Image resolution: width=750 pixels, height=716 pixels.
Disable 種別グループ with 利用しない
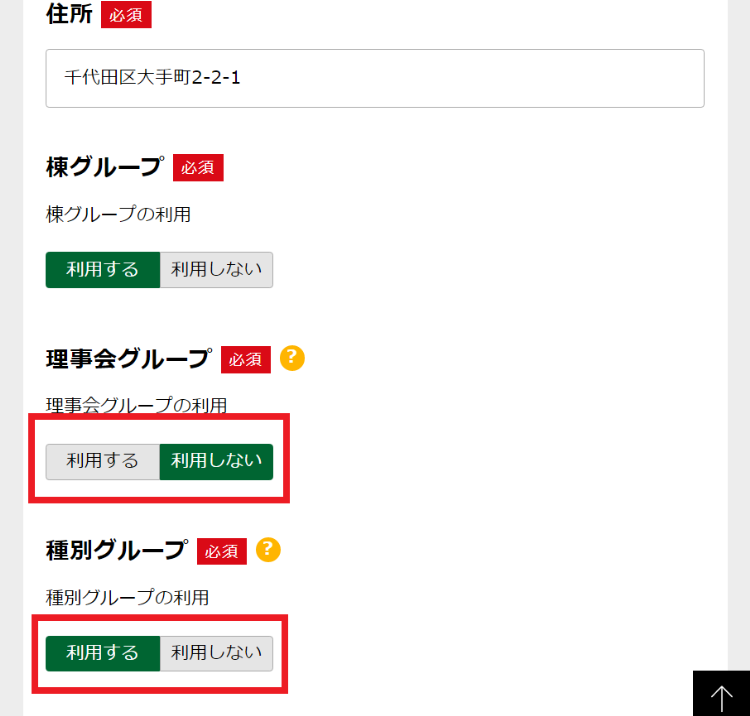tap(216, 653)
